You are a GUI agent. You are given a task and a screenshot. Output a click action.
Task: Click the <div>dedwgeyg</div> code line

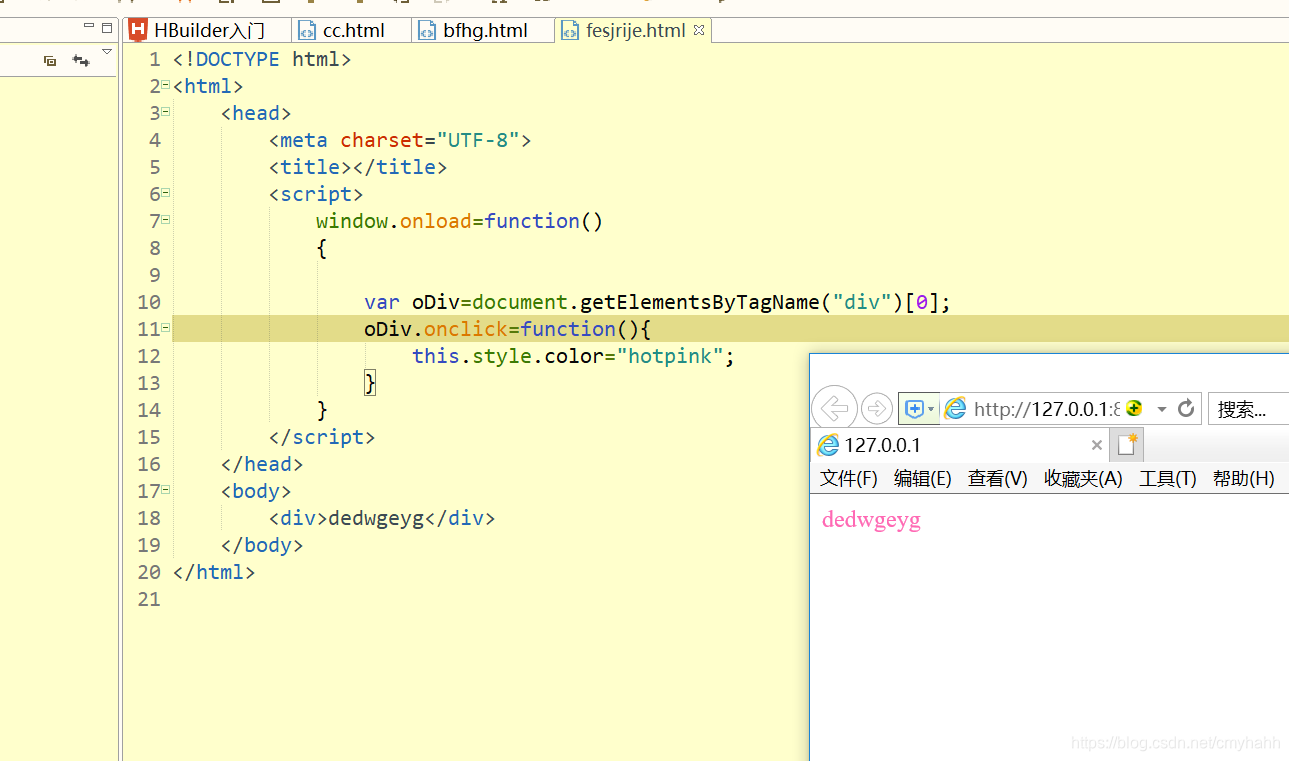(382, 518)
